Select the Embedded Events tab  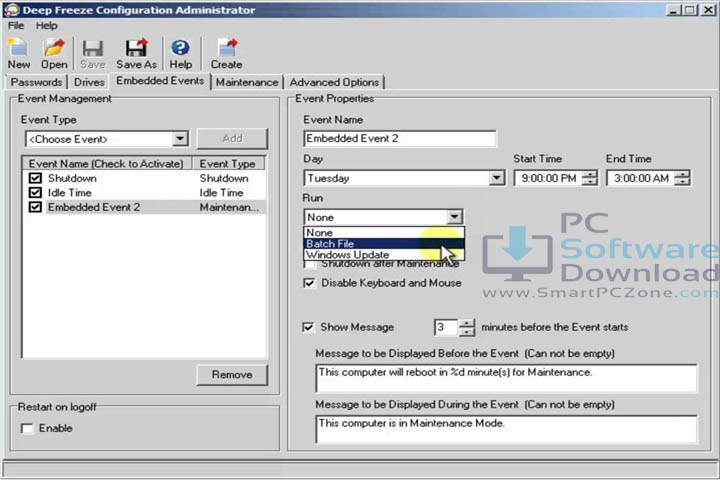click(160, 81)
